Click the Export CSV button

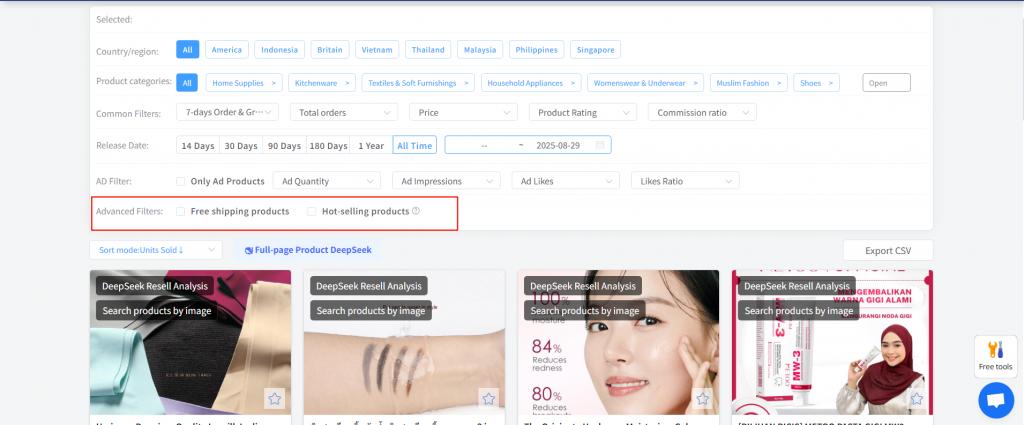click(887, 250)
